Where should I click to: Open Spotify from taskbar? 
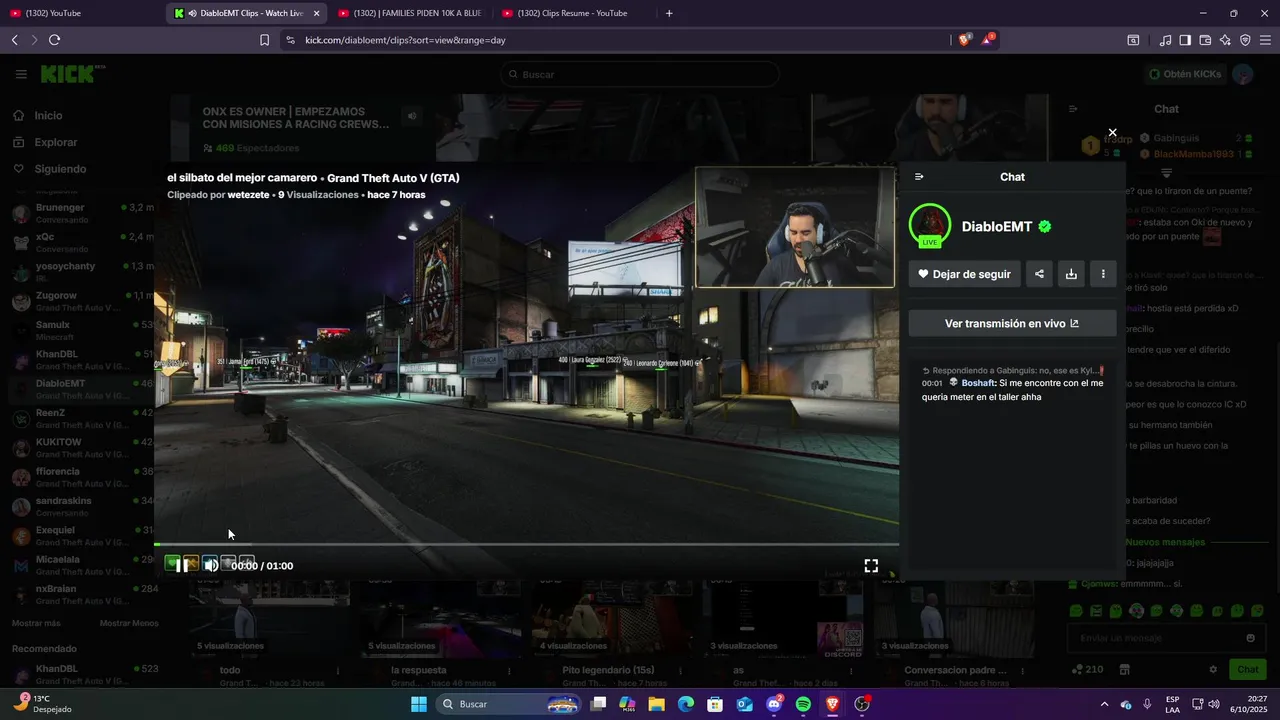pos(803,704)
